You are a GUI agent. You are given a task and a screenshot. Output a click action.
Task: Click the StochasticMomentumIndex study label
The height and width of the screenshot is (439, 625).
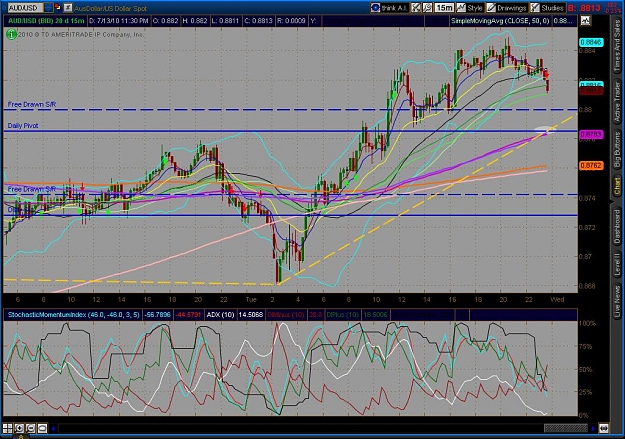pos(74,315)
